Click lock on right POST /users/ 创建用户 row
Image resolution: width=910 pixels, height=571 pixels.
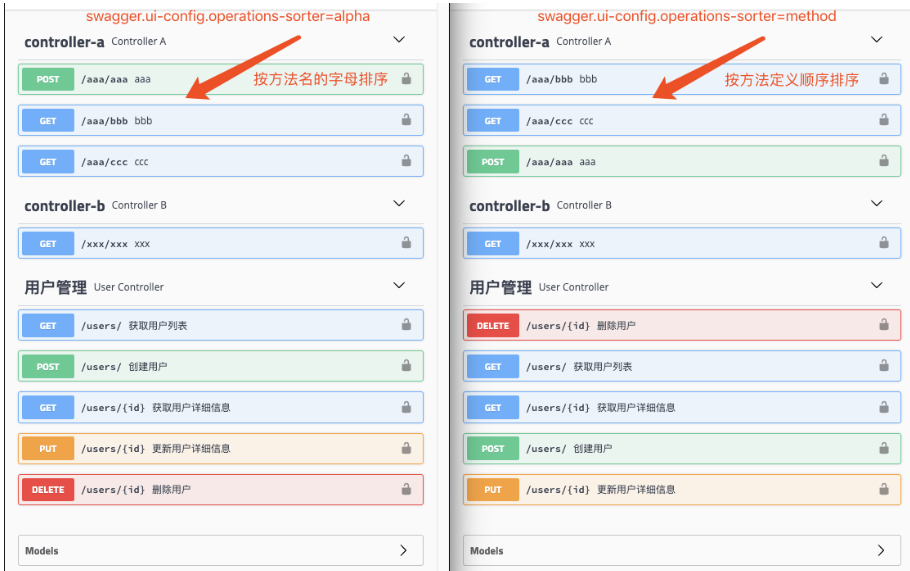tap(884, 448)
